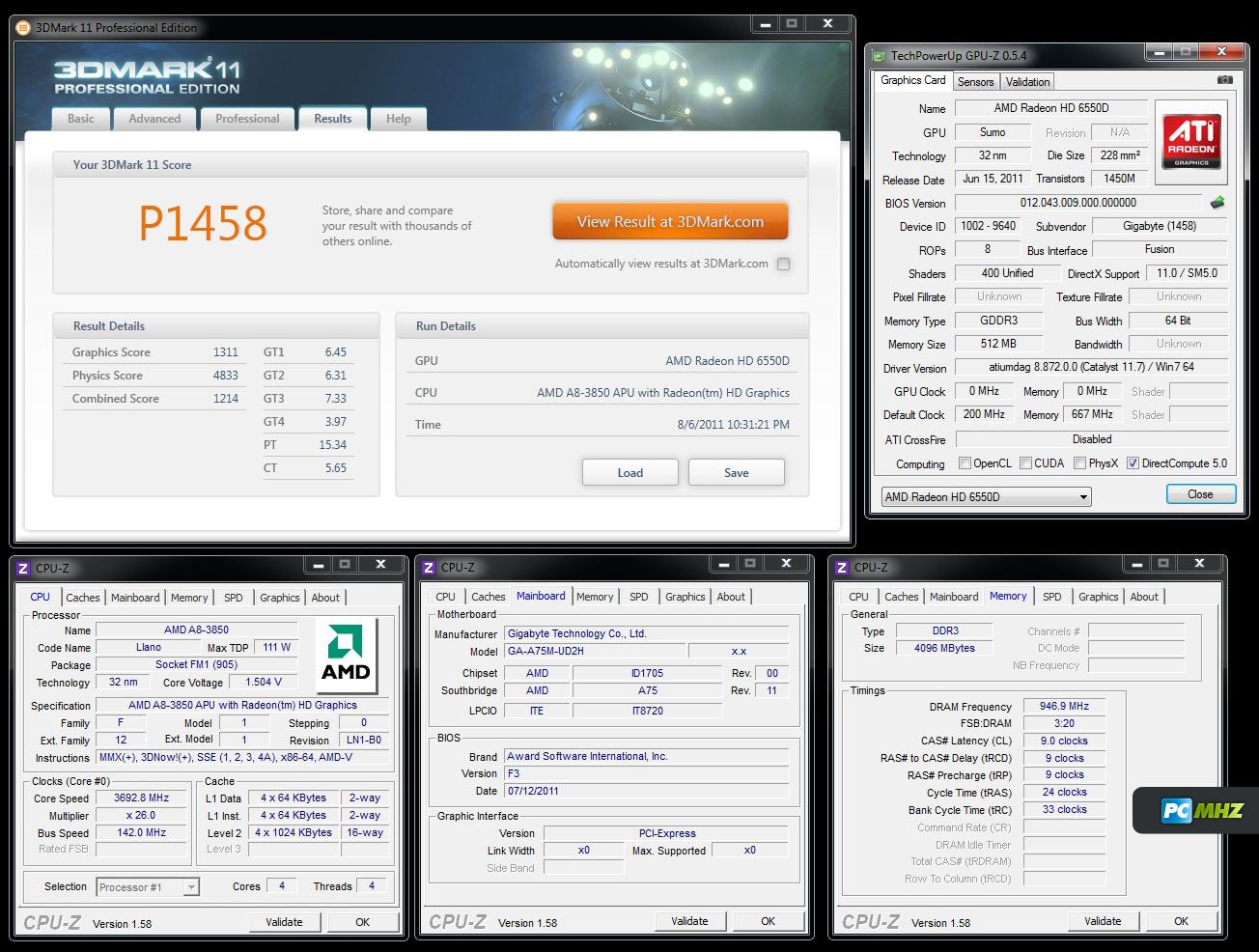This screenshot has height=952, width=1259.
Task: Click View Result at 3DMark.com button
Action: [x=670, y=221]
